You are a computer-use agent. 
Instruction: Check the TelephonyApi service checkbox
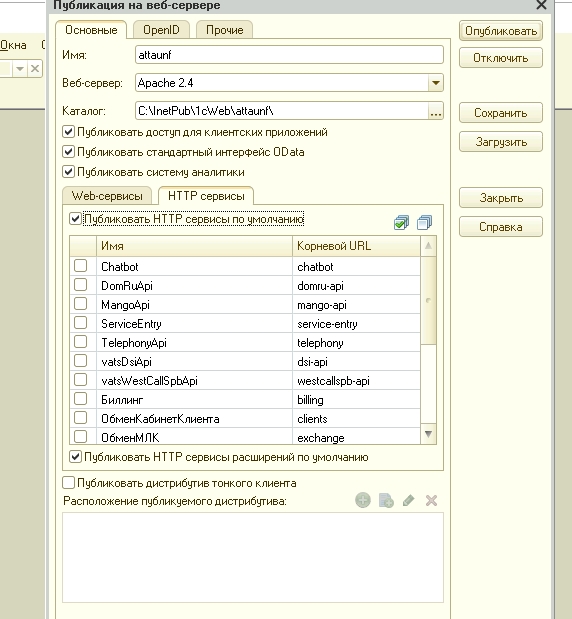81,341
